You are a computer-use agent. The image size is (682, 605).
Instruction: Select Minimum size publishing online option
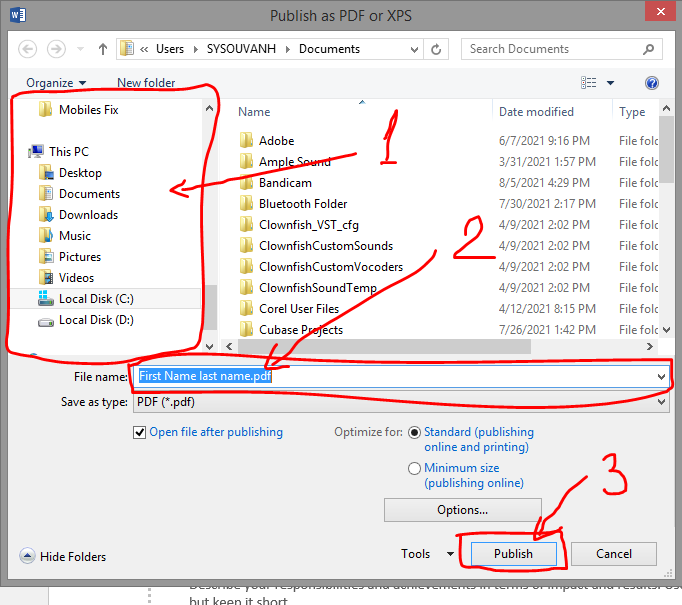(414, 468)
